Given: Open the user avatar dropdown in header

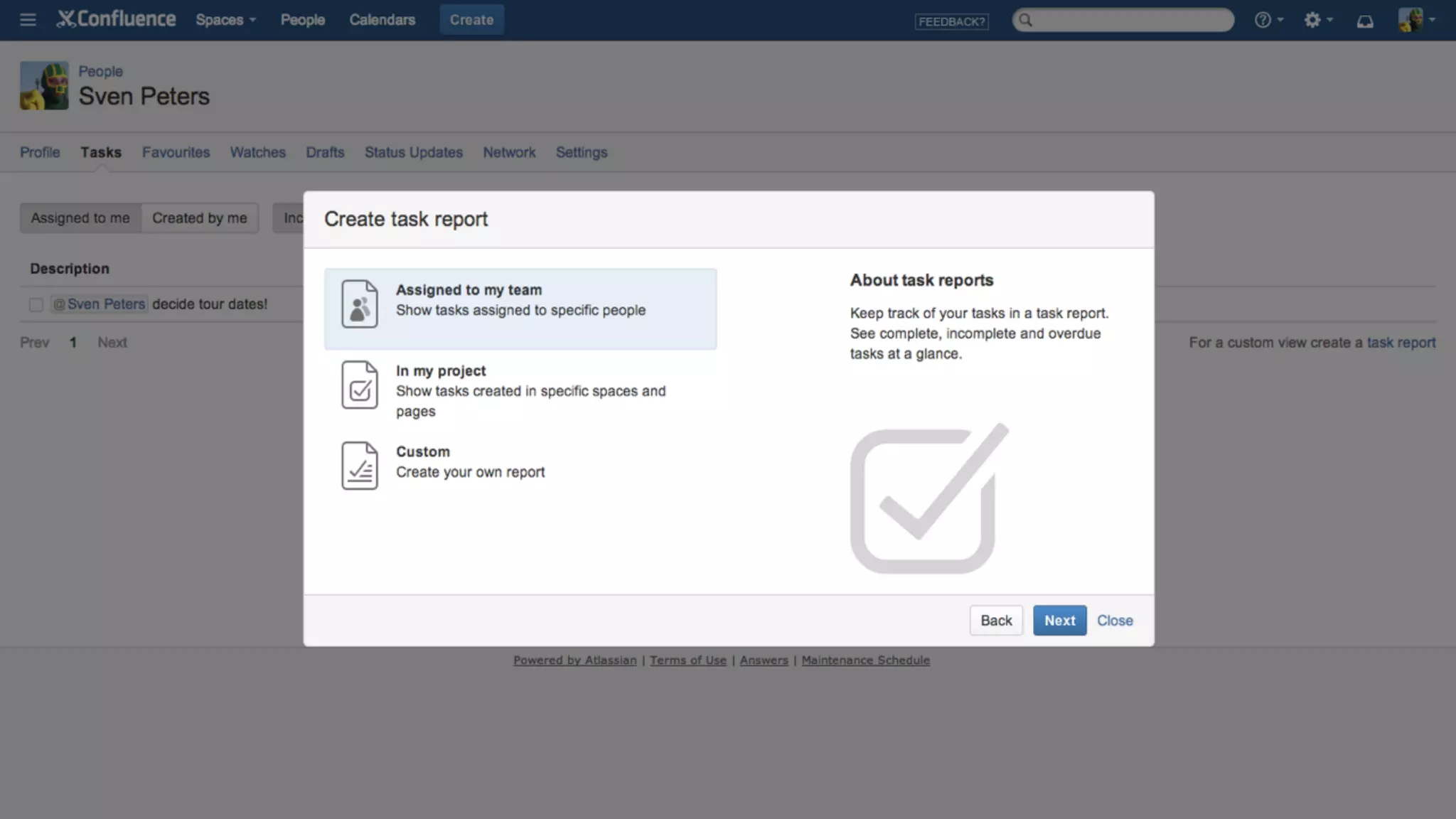Looking at the screenshot, I should click(1417, 20).
